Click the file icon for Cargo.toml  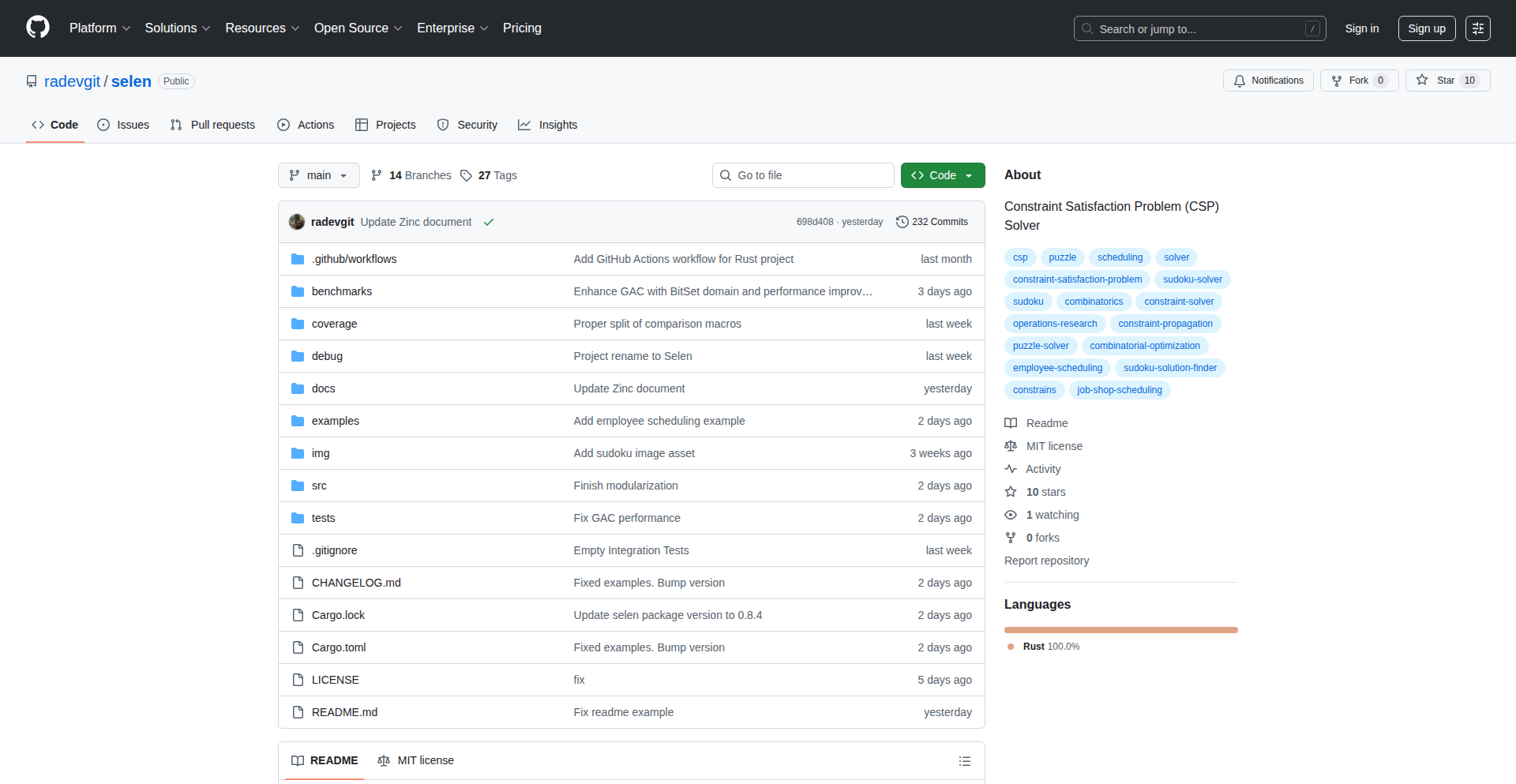298,647
